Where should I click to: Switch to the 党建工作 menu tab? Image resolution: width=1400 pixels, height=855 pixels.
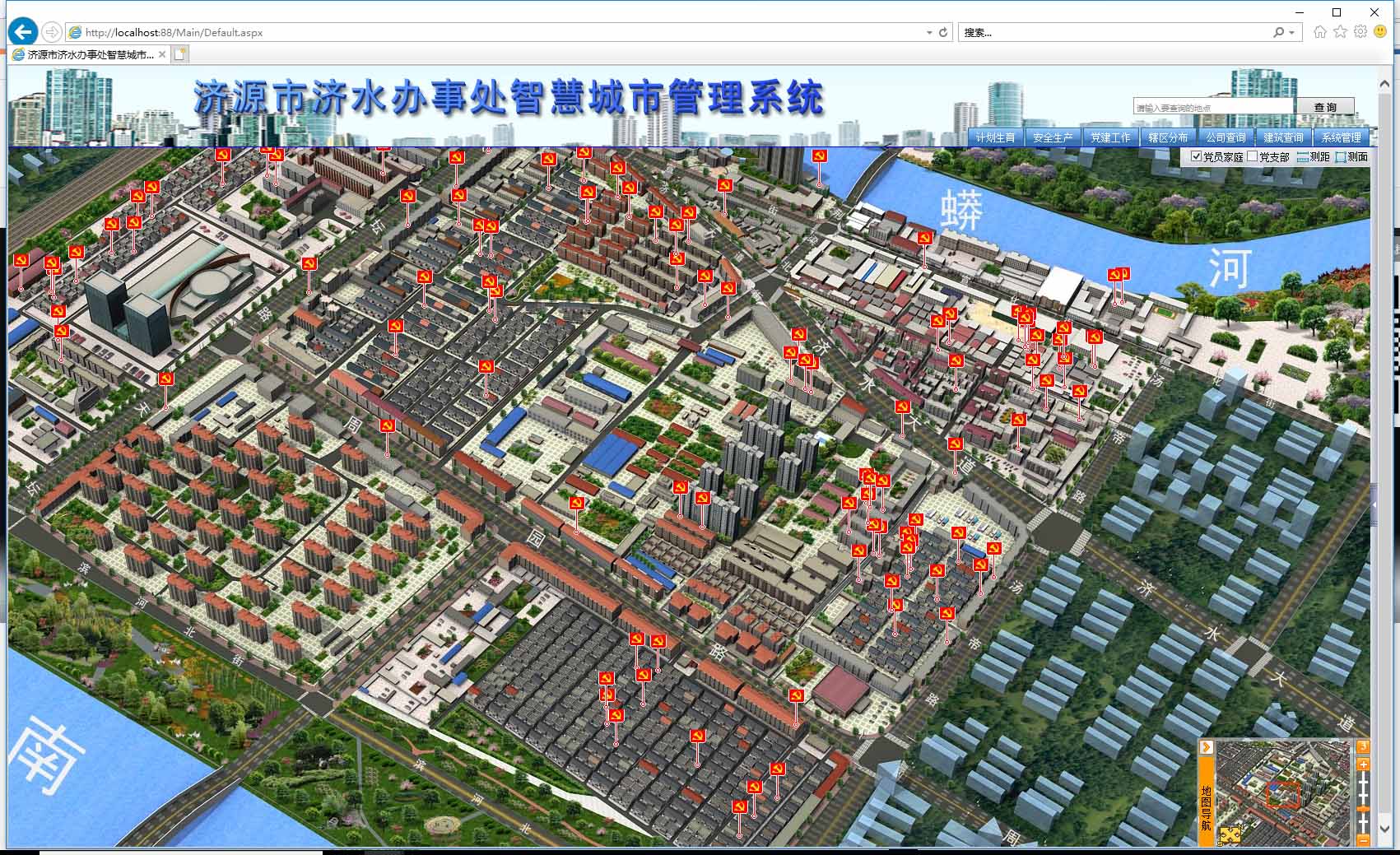coord(1110,137)
